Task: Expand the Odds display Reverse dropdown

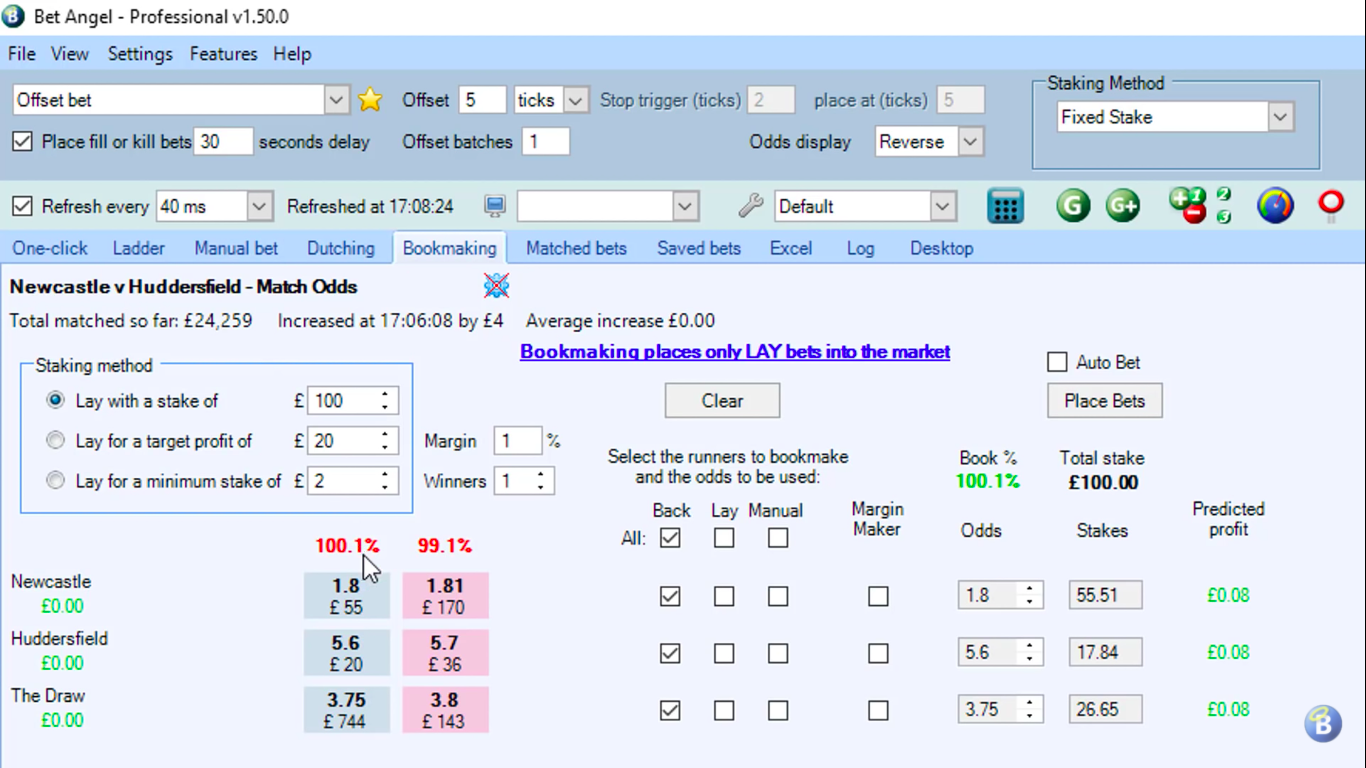Action: coord(970,142)
